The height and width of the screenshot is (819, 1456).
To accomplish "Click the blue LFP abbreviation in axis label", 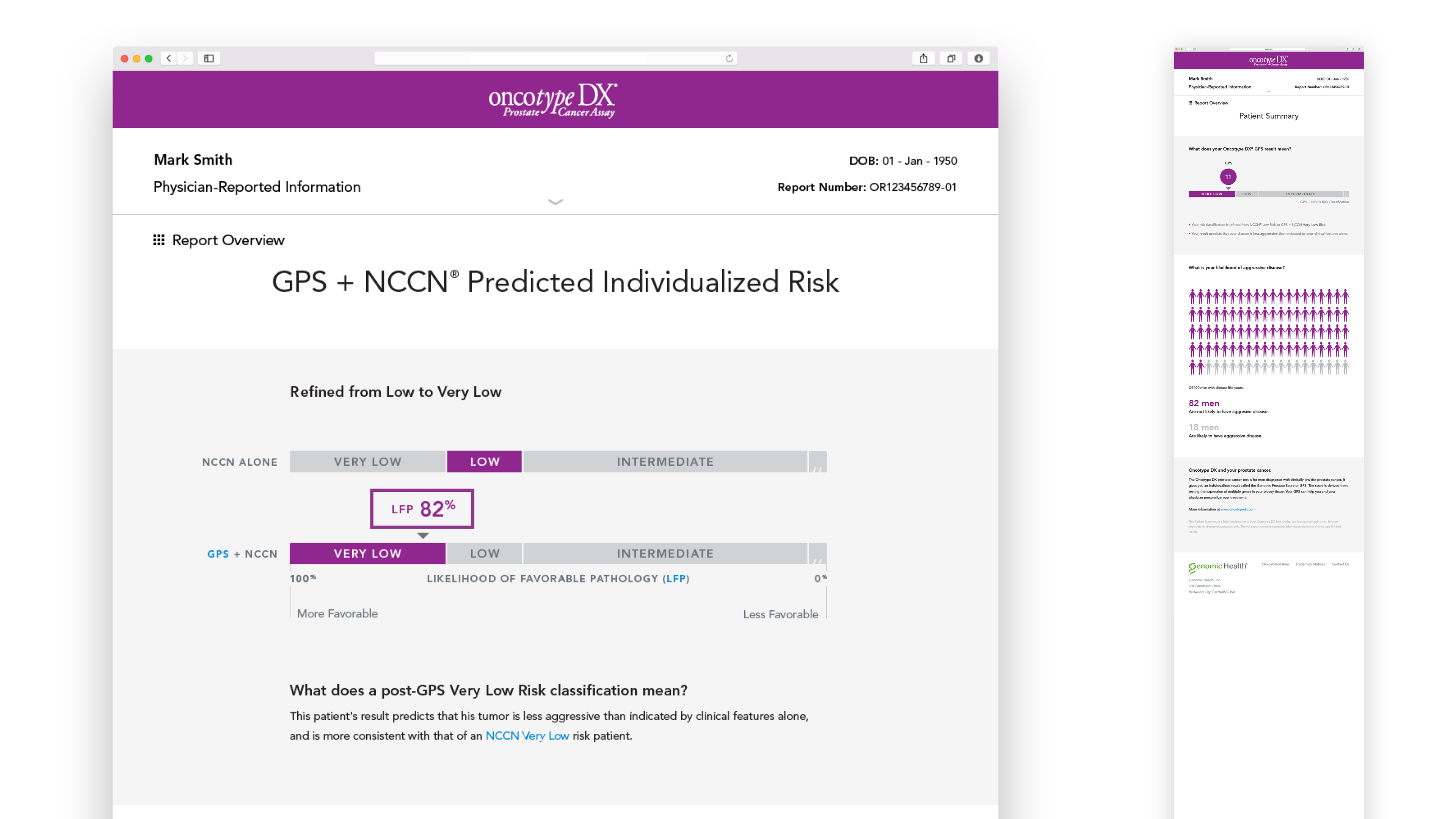I will click(675, 579).
